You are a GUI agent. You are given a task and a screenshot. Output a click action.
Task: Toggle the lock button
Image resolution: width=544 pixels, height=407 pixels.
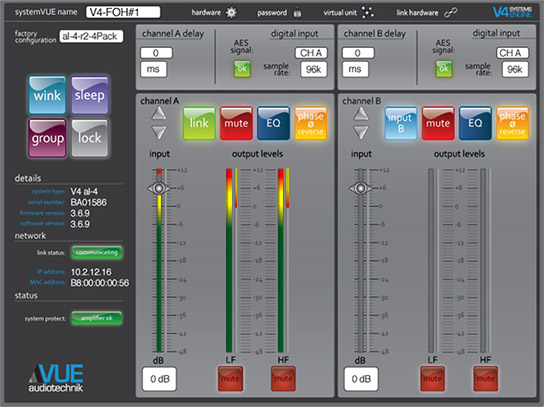tap(90, 138)
